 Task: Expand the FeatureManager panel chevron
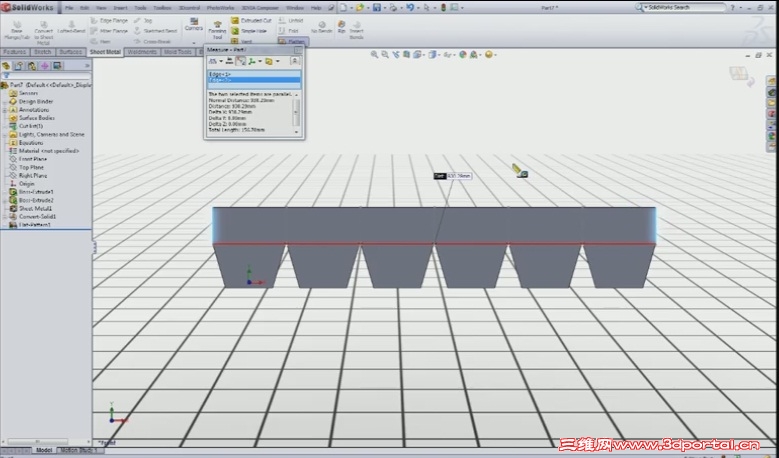pyautogui.click(x=87, y=66)
